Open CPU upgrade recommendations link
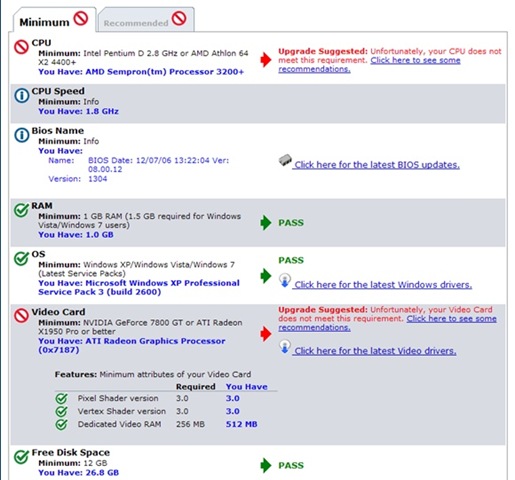The image size is (515, 480). [369, 65]
